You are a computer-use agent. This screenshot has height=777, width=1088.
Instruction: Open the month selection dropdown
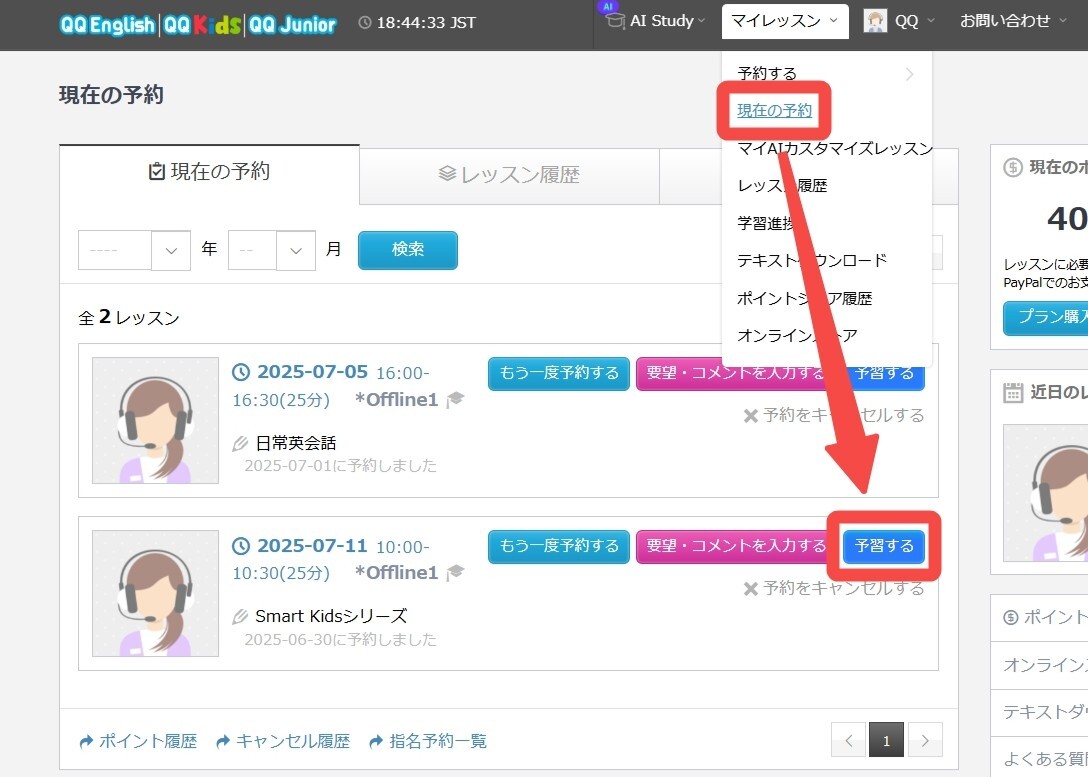point(272,250)
